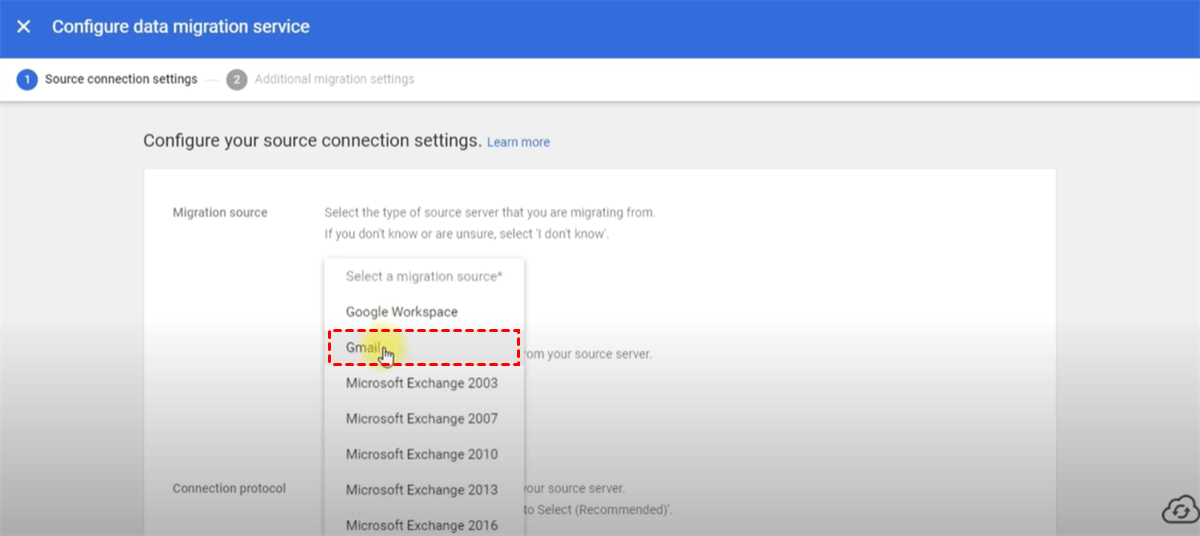Go to step 2 Additional migration settings

pyautogui.click(x=321, y=79)
